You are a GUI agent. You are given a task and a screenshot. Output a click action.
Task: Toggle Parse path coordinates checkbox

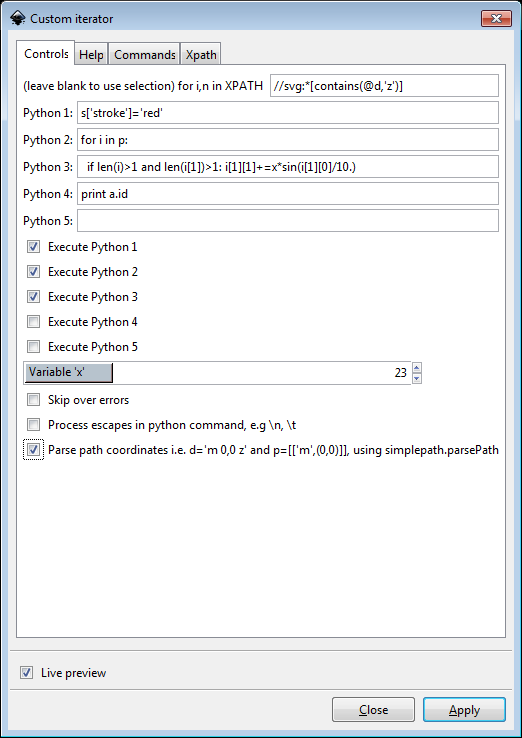click(x=33, y=450)
